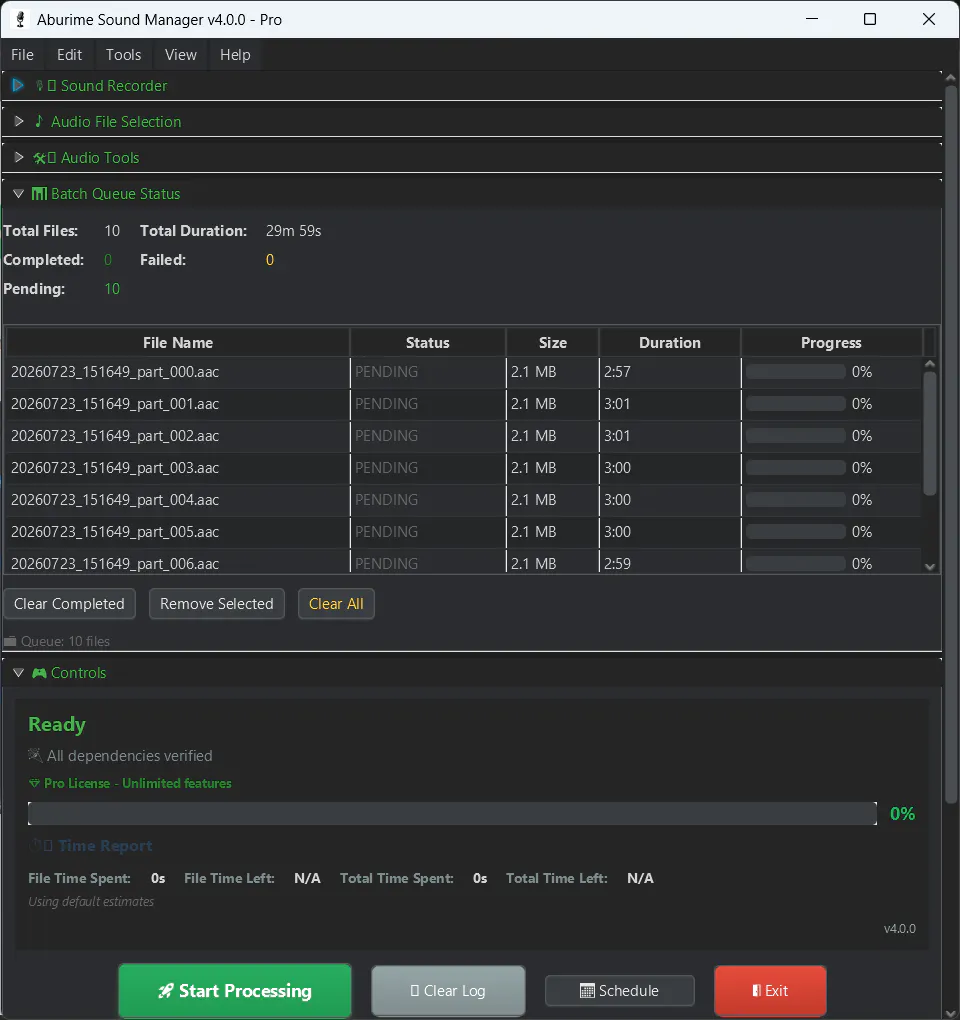
Task: Open the File menu
Action: click(x=22, y=55)
